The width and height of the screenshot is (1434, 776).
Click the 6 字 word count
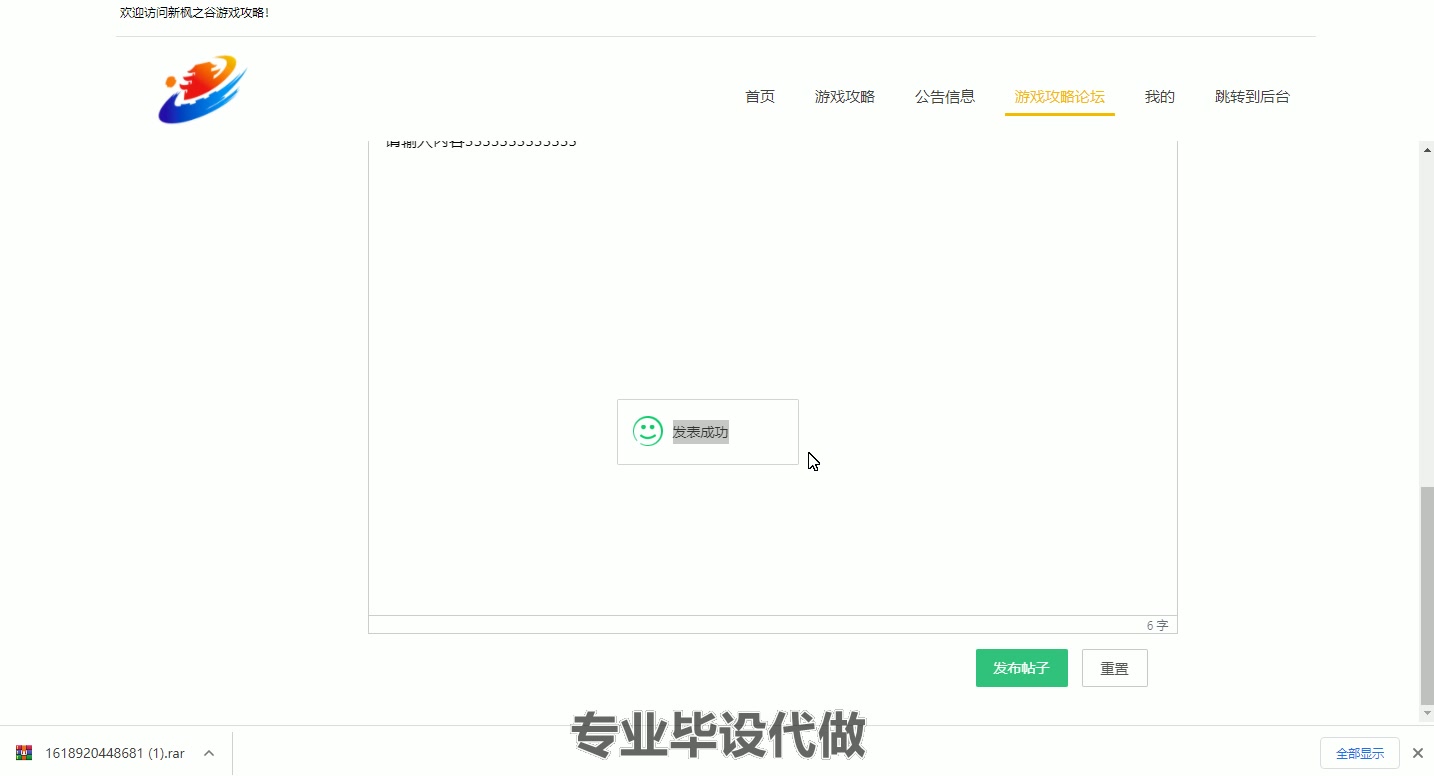(1157, 625)
